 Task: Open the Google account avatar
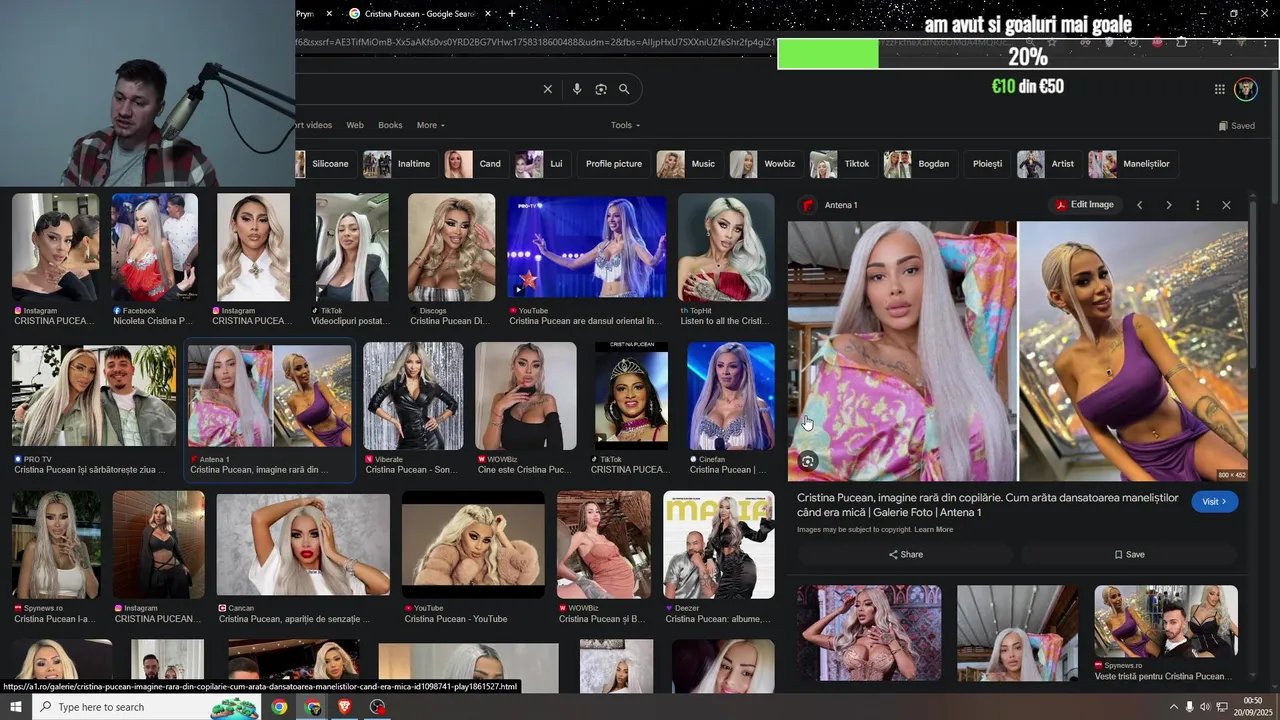1246,89
